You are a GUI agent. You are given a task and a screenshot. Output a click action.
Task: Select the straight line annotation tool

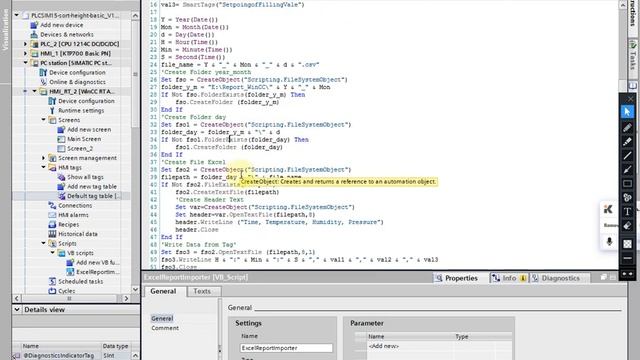(x=627, y=156)
